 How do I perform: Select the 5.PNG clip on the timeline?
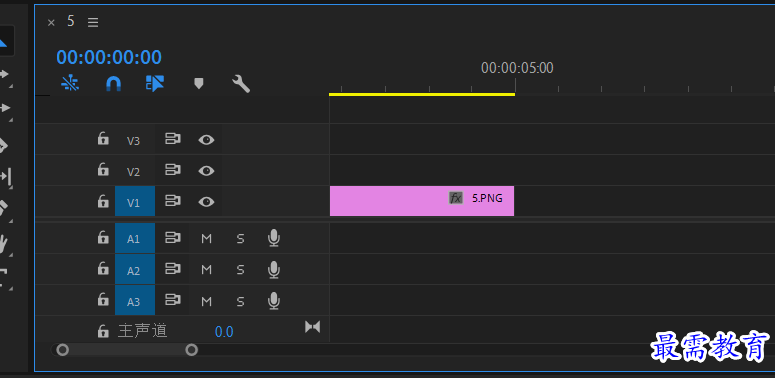coord(422,201)
